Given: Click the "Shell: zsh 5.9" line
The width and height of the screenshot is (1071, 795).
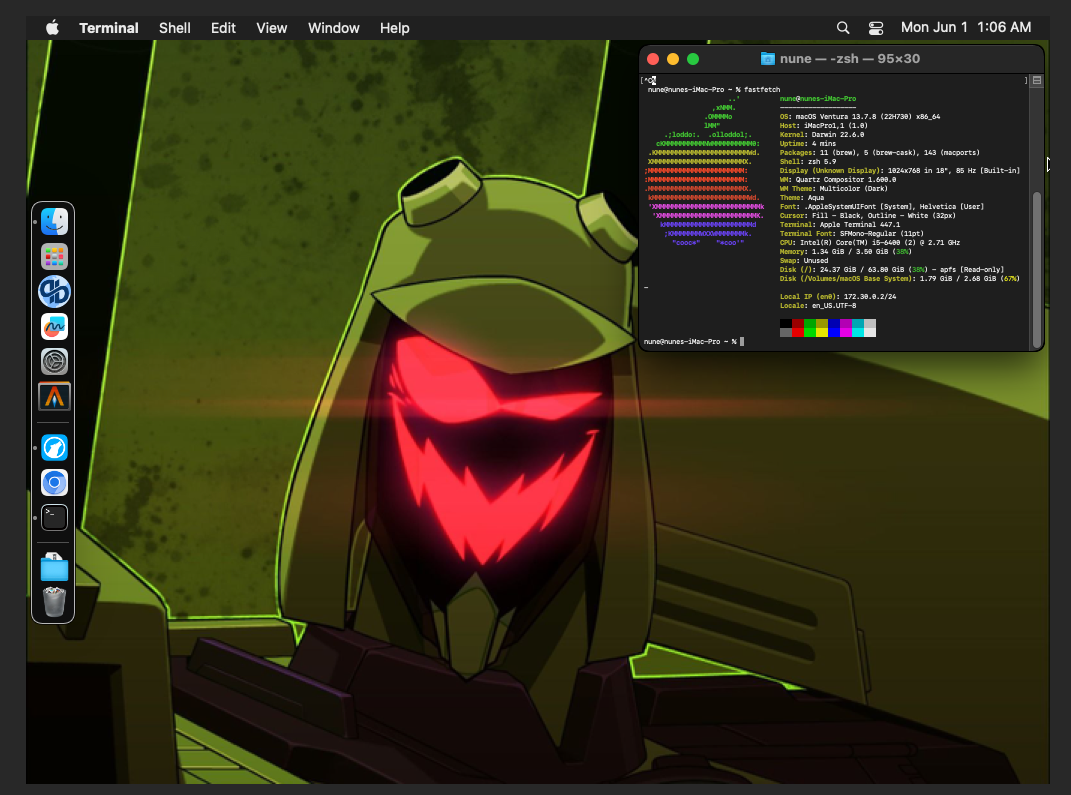Looking at the screenshot, I should [x=807, y=162].
